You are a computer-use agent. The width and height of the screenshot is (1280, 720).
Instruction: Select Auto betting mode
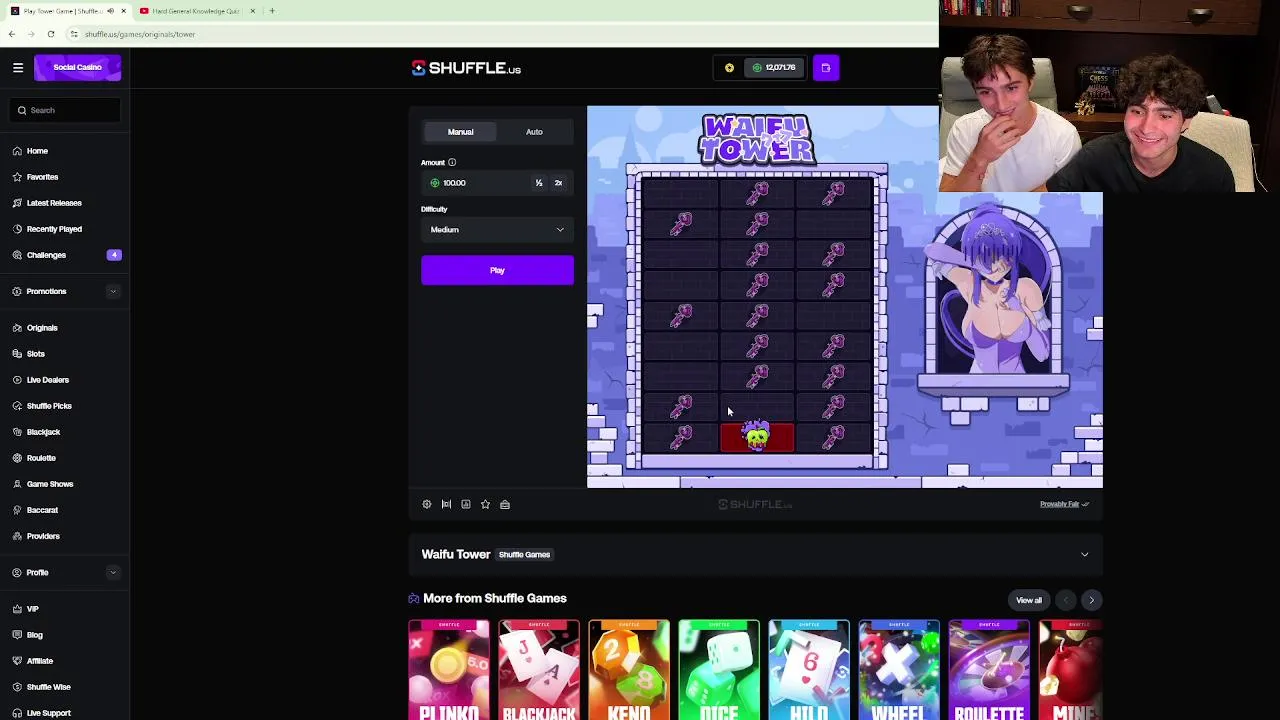click(x=534, y=132)
